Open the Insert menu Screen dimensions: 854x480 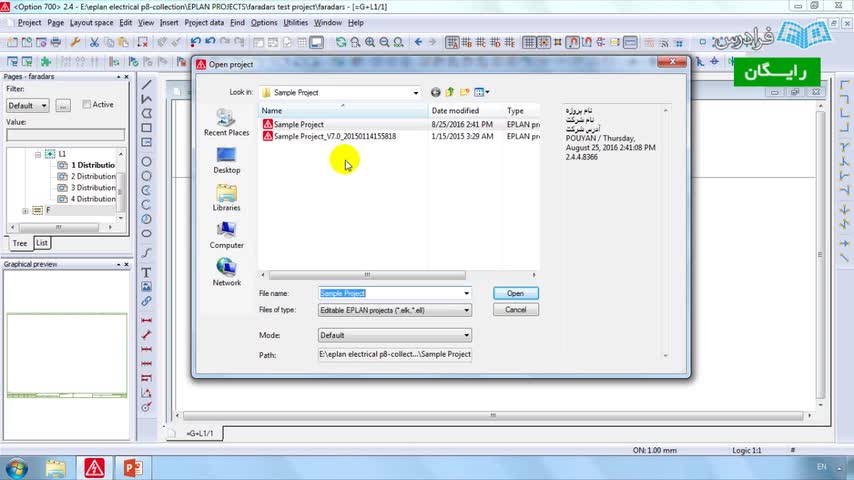[x=169, y=23]
